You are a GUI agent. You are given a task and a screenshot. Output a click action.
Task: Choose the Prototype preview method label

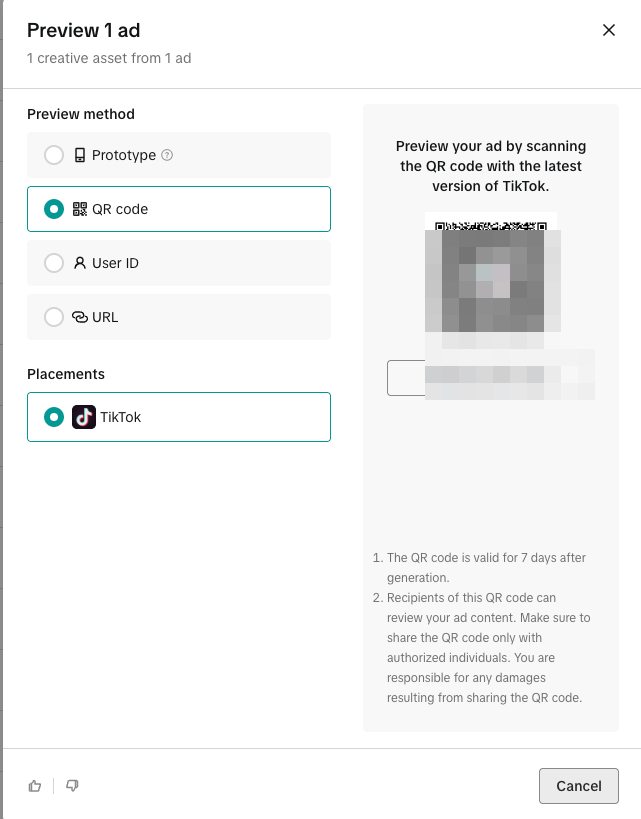(x=124, y=155)
